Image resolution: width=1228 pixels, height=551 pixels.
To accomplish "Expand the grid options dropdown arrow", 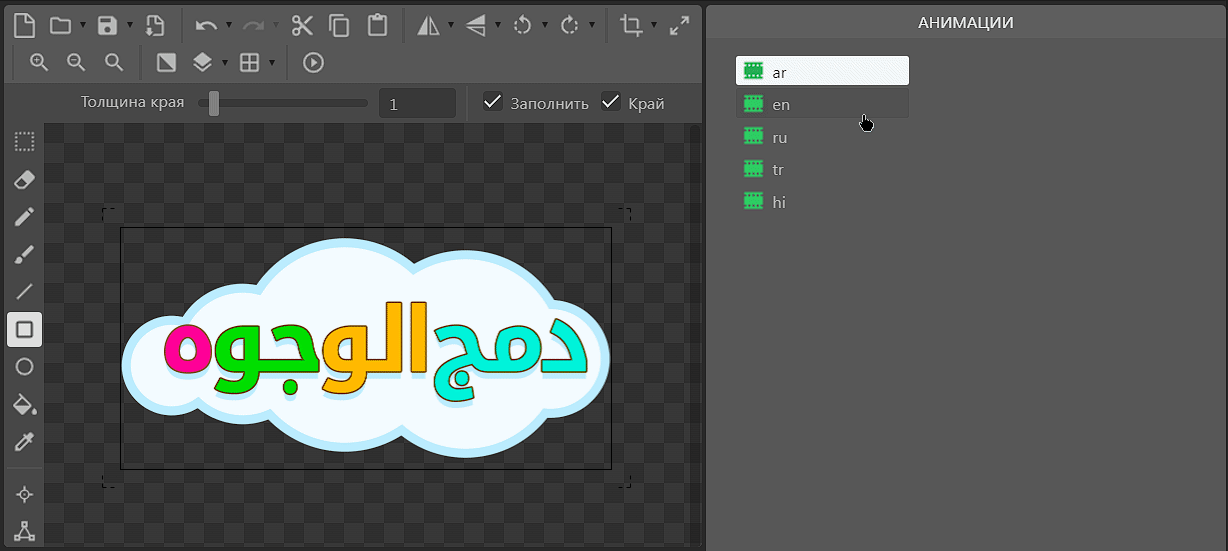I will click(x=271, y=63).
